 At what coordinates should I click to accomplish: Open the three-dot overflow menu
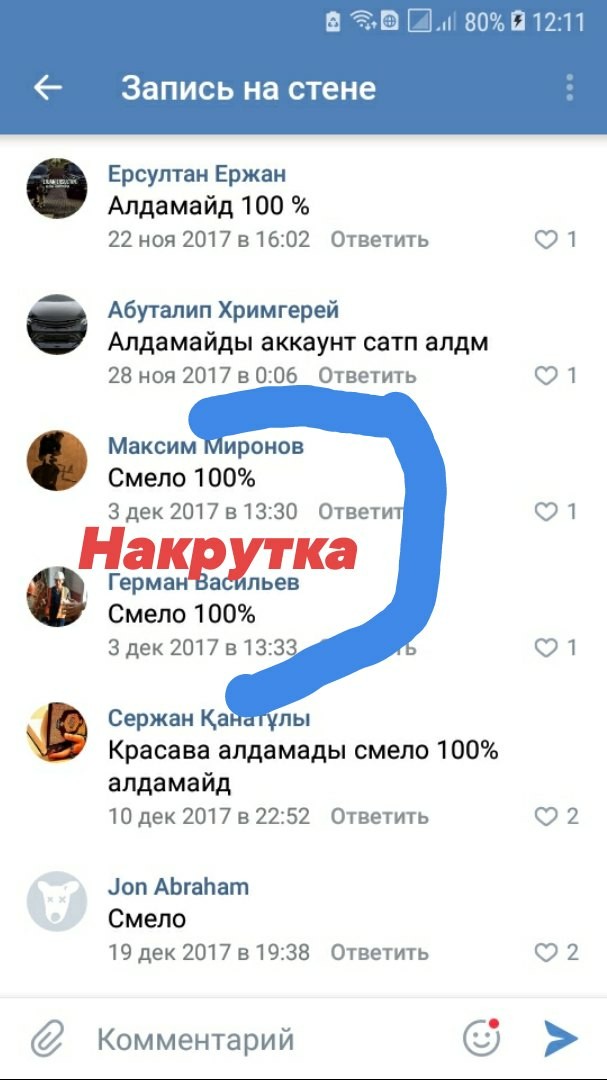click(x=569, y=88)
